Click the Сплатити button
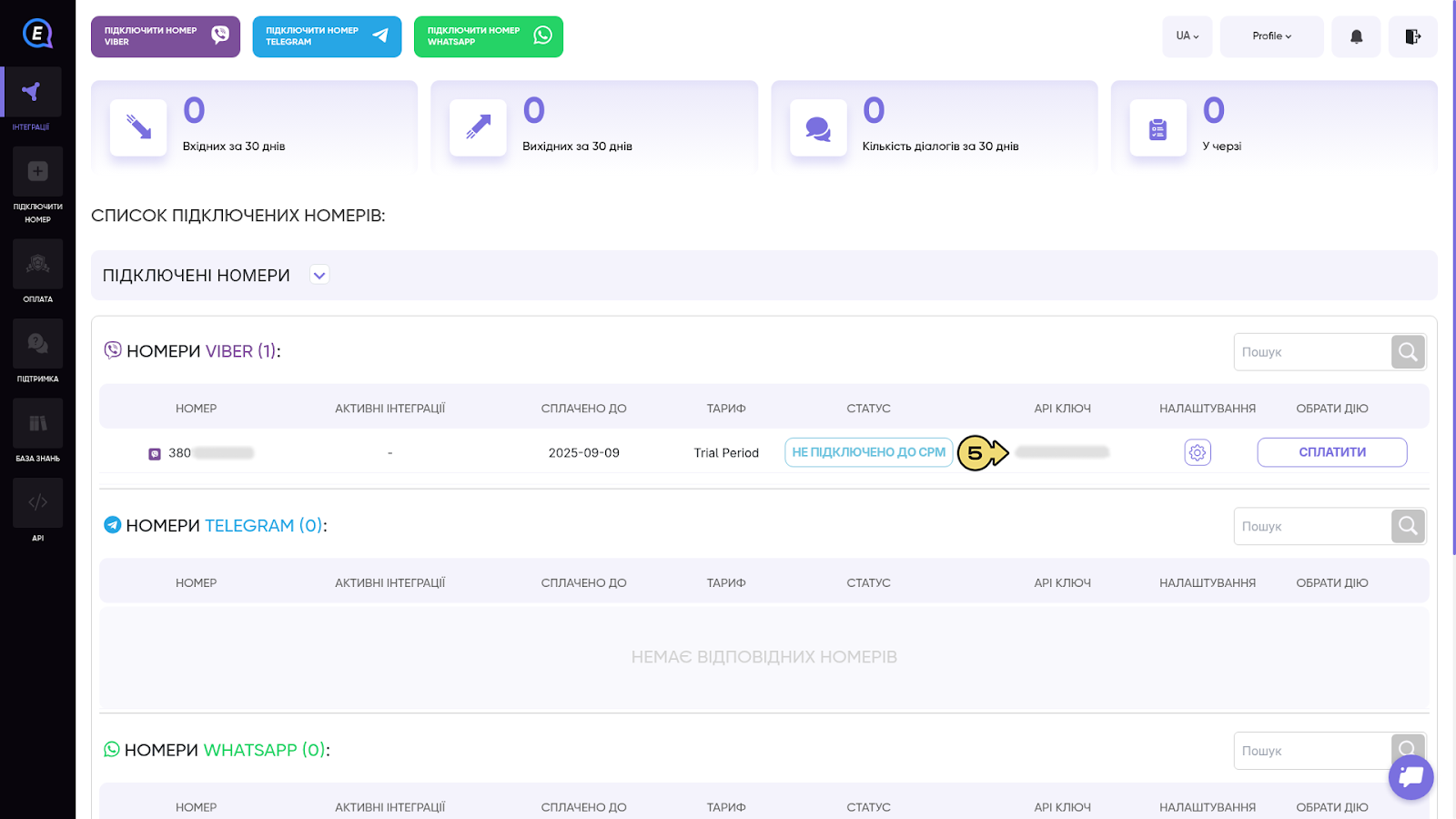This screenshot has height=819, width=1456. click(x=1332, y=452)
